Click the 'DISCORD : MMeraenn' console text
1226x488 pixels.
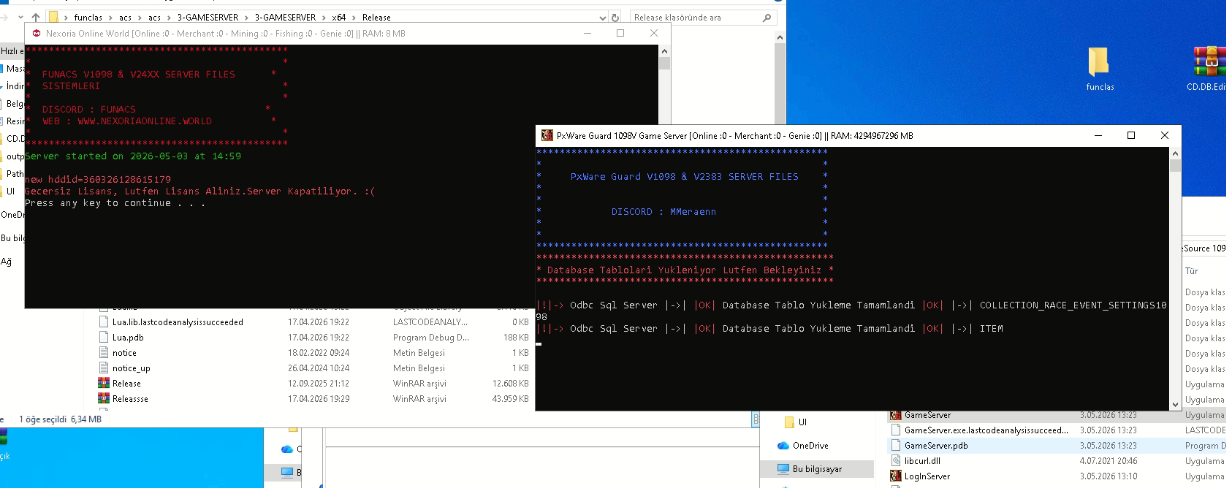click(664, 212)
